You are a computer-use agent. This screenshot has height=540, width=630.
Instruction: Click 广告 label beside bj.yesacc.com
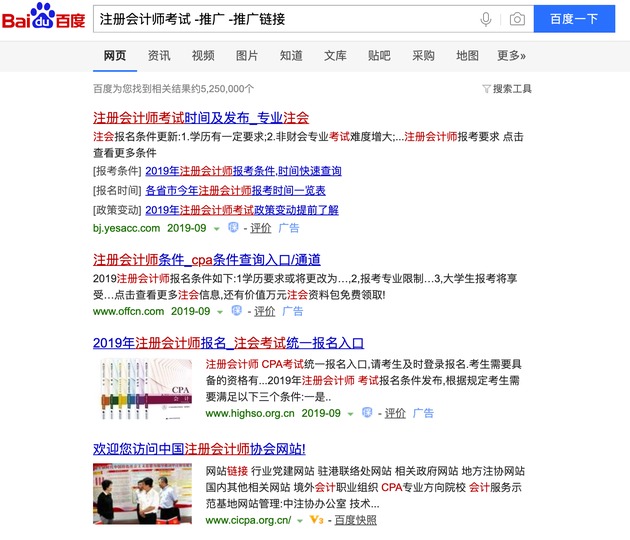[x=289, y=228]
